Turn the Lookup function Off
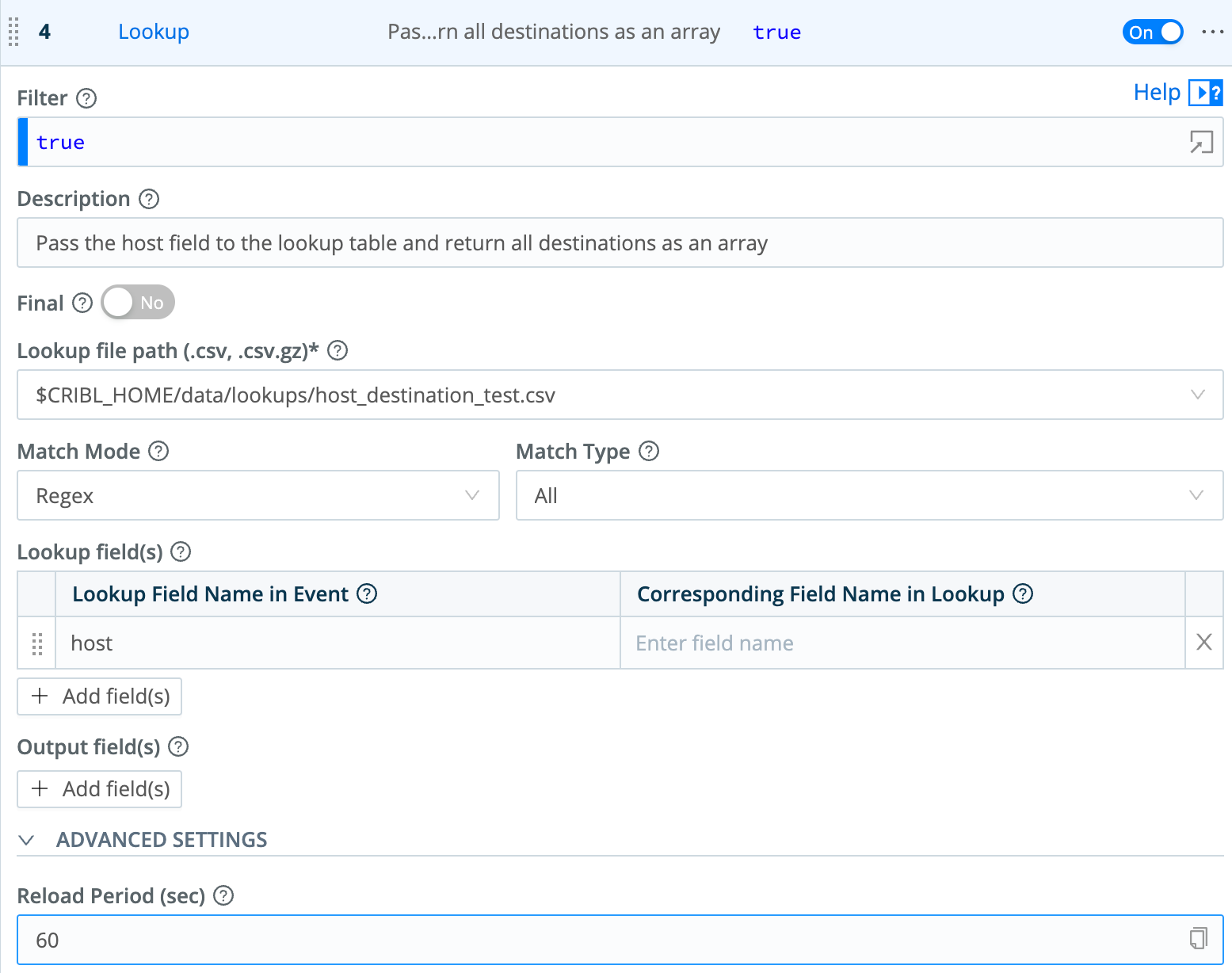The width and height of the screenshot is (1232, 973). coord(1152,32)
